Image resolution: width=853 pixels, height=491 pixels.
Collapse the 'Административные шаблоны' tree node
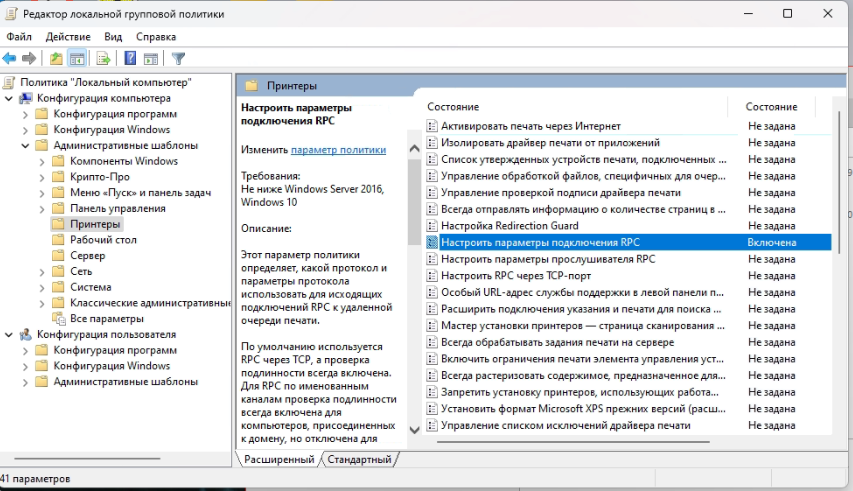pyautogui.click(x=25, y=146)
